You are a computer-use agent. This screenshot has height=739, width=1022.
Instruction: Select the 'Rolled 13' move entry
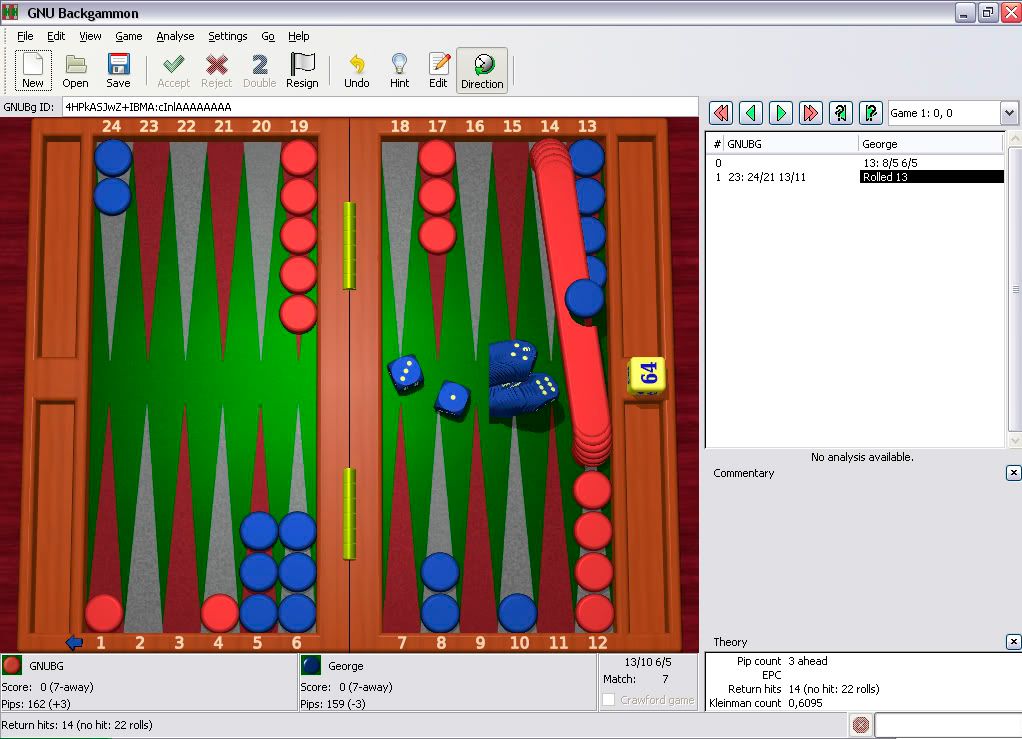click(930, 177)
